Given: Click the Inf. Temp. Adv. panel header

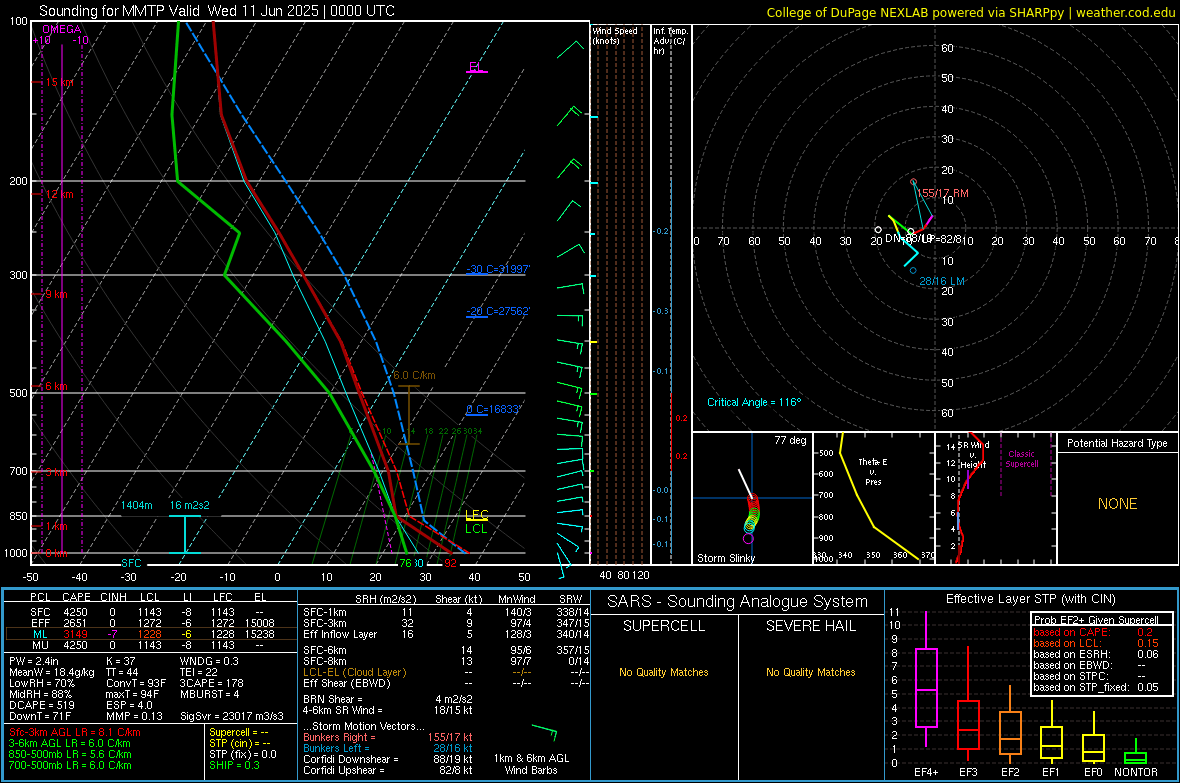Looking at the screenshot, I should (670, 41).
